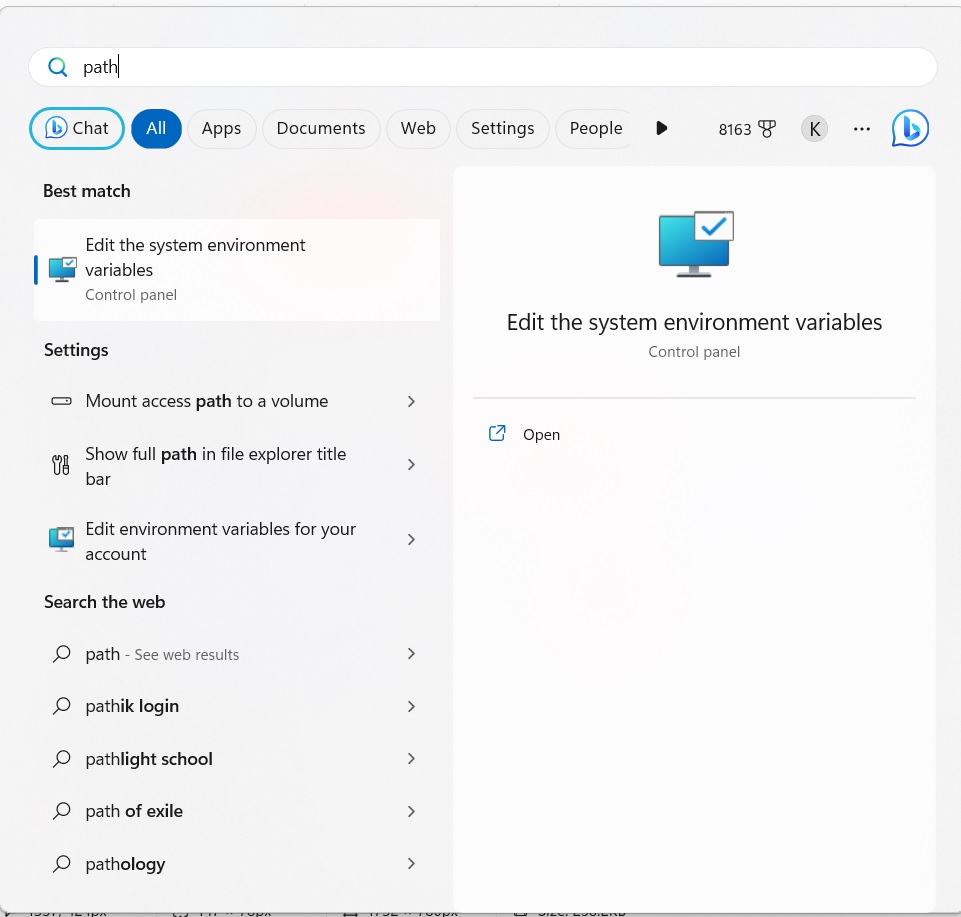The height and width of the screenshot is (917, 961).
Task: Search the web for 'path of exile'
Action: point(237,811)
